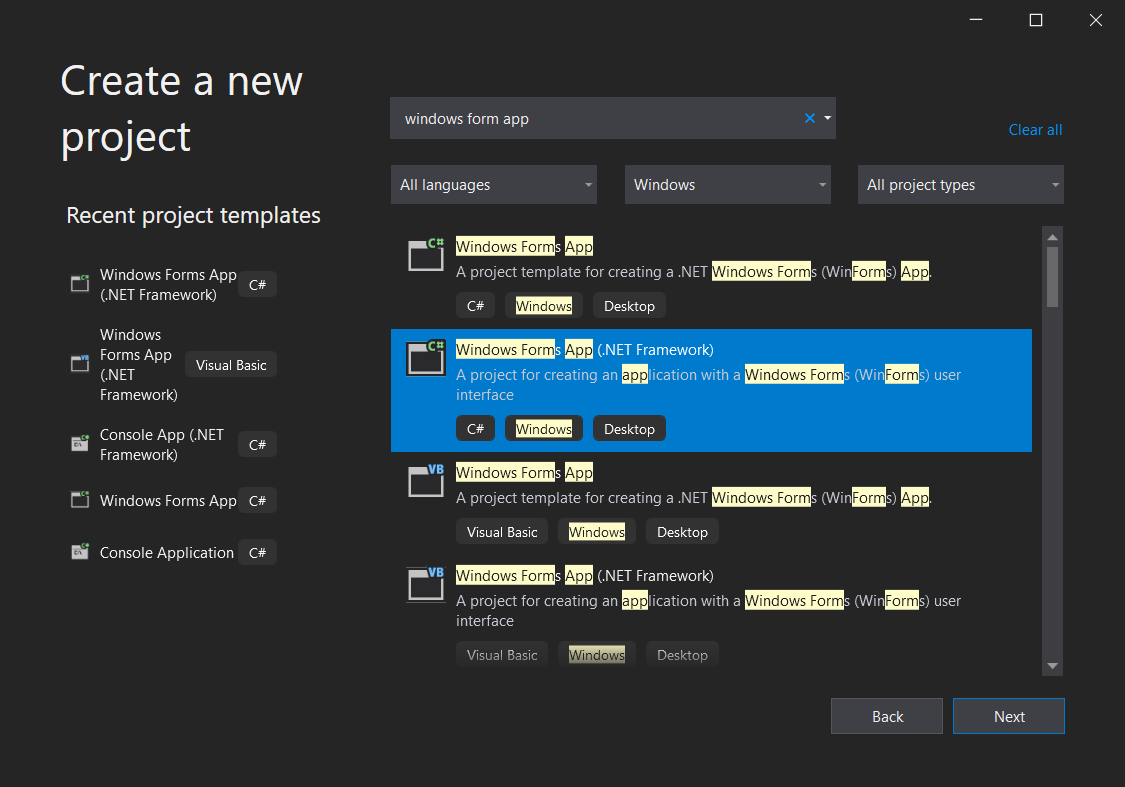The height and width of the screenshot is (787, 1125).
Task: Click scrollbar up arrow in template list
Action: click(1053, 237)
